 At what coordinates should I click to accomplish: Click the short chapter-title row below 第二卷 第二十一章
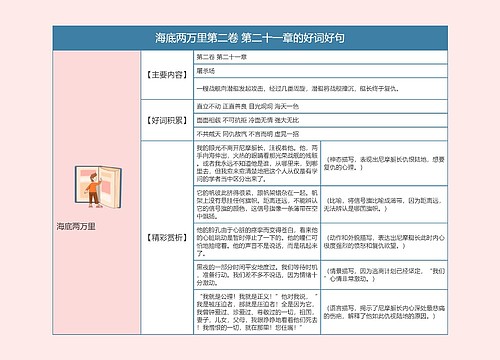click(x=320, y=71)
